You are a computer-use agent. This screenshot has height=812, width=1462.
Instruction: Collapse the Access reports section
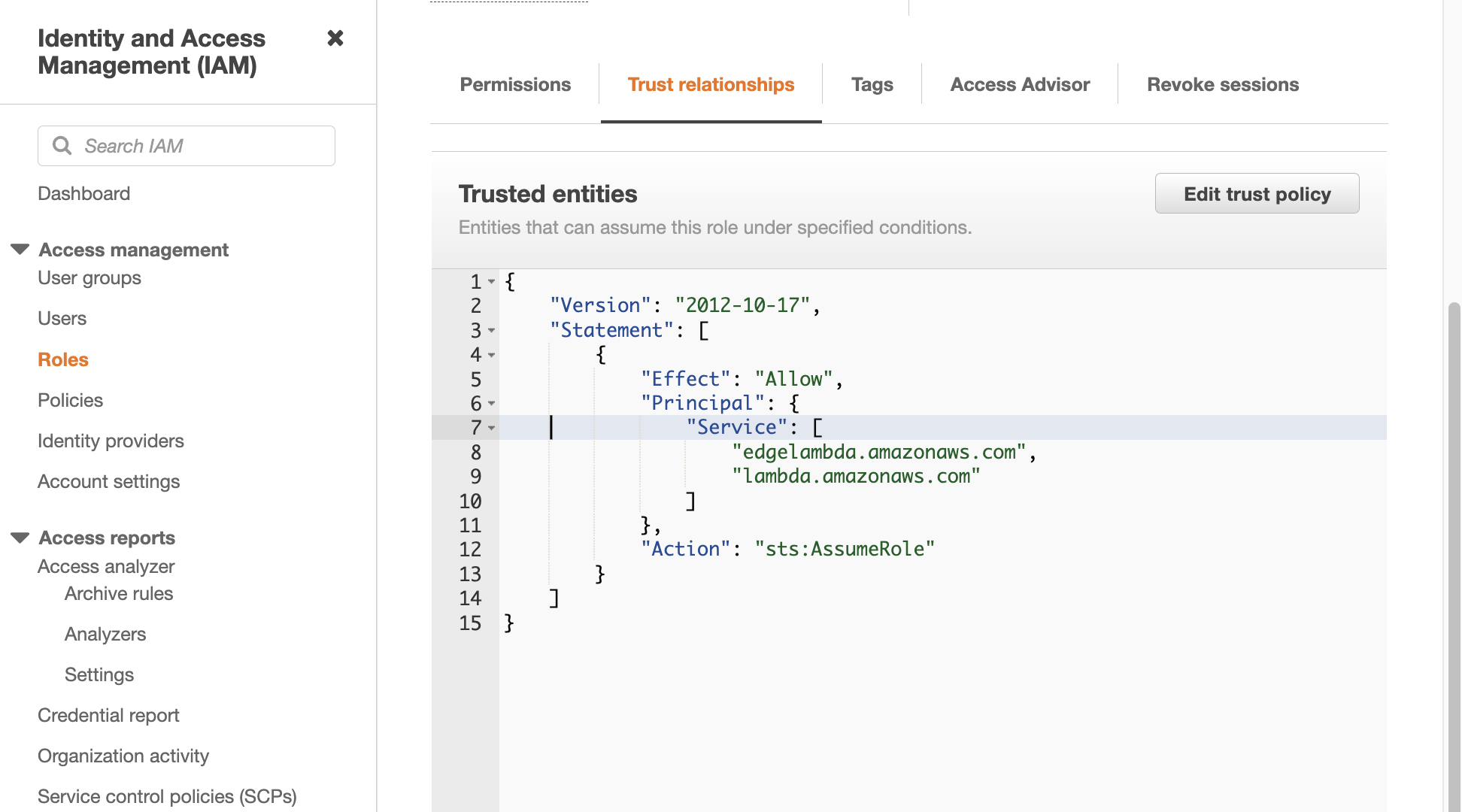pos(20,538)
